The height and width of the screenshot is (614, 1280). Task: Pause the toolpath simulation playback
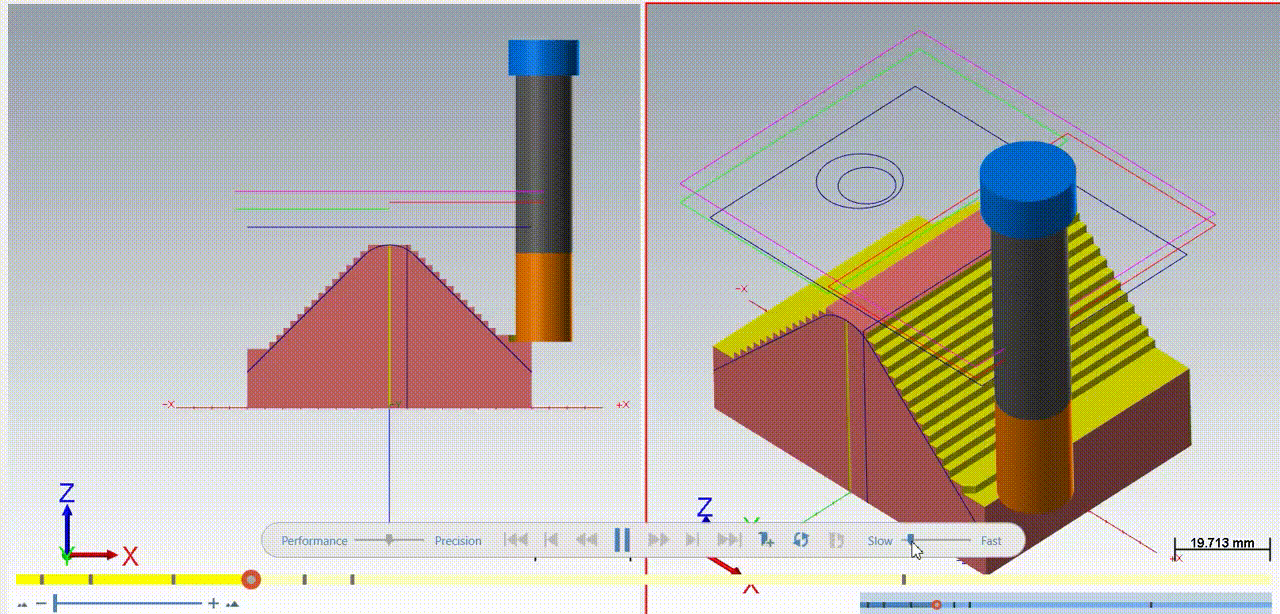click(621, 540)
